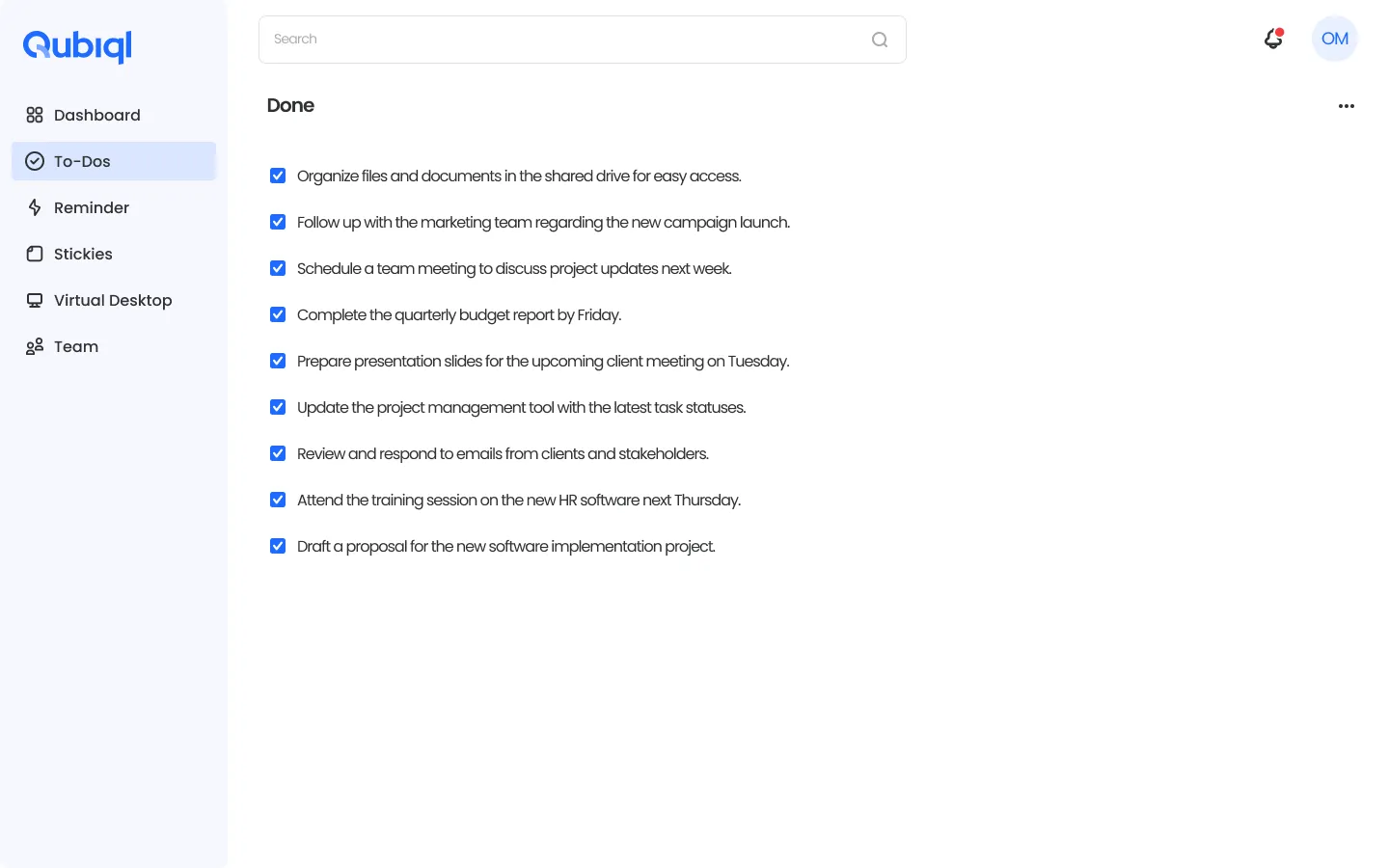This screenshot has width=1389, height=868.
Task: Click the Qubiql logo
Action: 77,45
